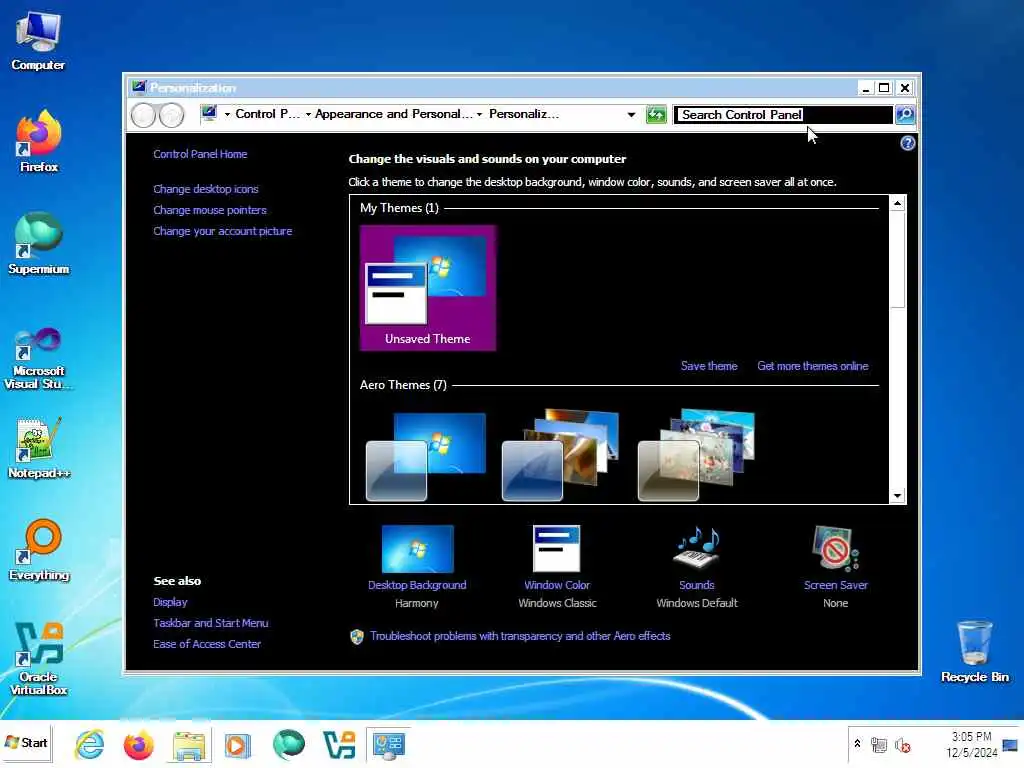Open Notepad++ desktop shortcut
The width and height of the screenshot is (1024, 768).
[x=39, y=448]
